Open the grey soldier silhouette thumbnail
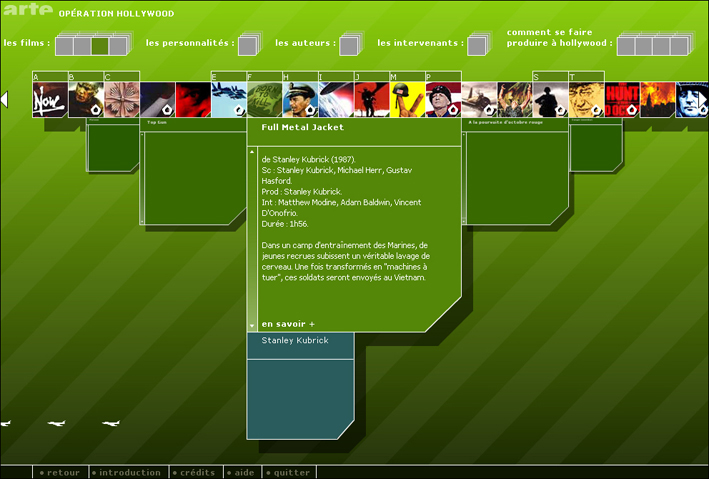709x479 pixels. 550,100
